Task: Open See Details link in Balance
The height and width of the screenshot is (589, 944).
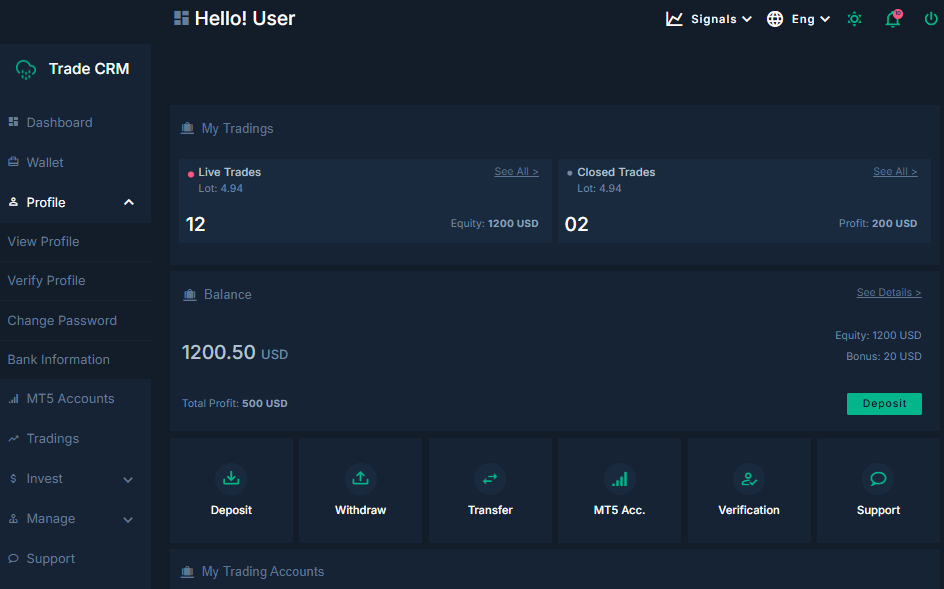Action: 888,293
